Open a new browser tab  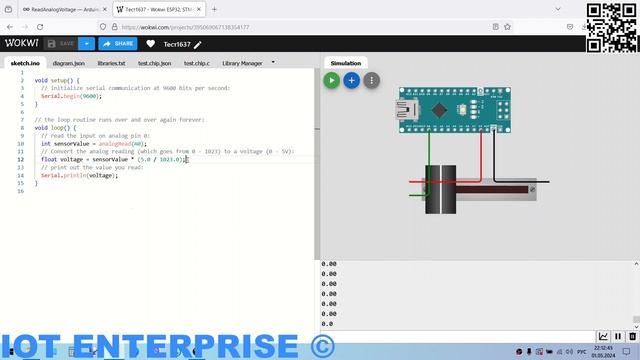point(214,9)
